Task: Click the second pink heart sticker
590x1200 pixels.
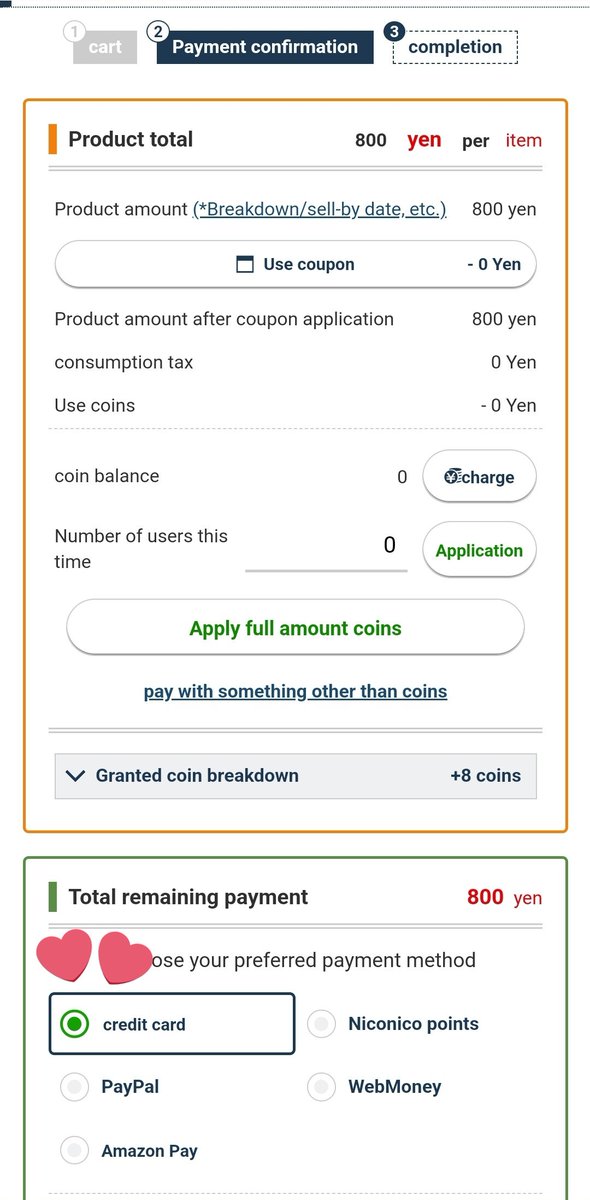Action: pos(125,958)
